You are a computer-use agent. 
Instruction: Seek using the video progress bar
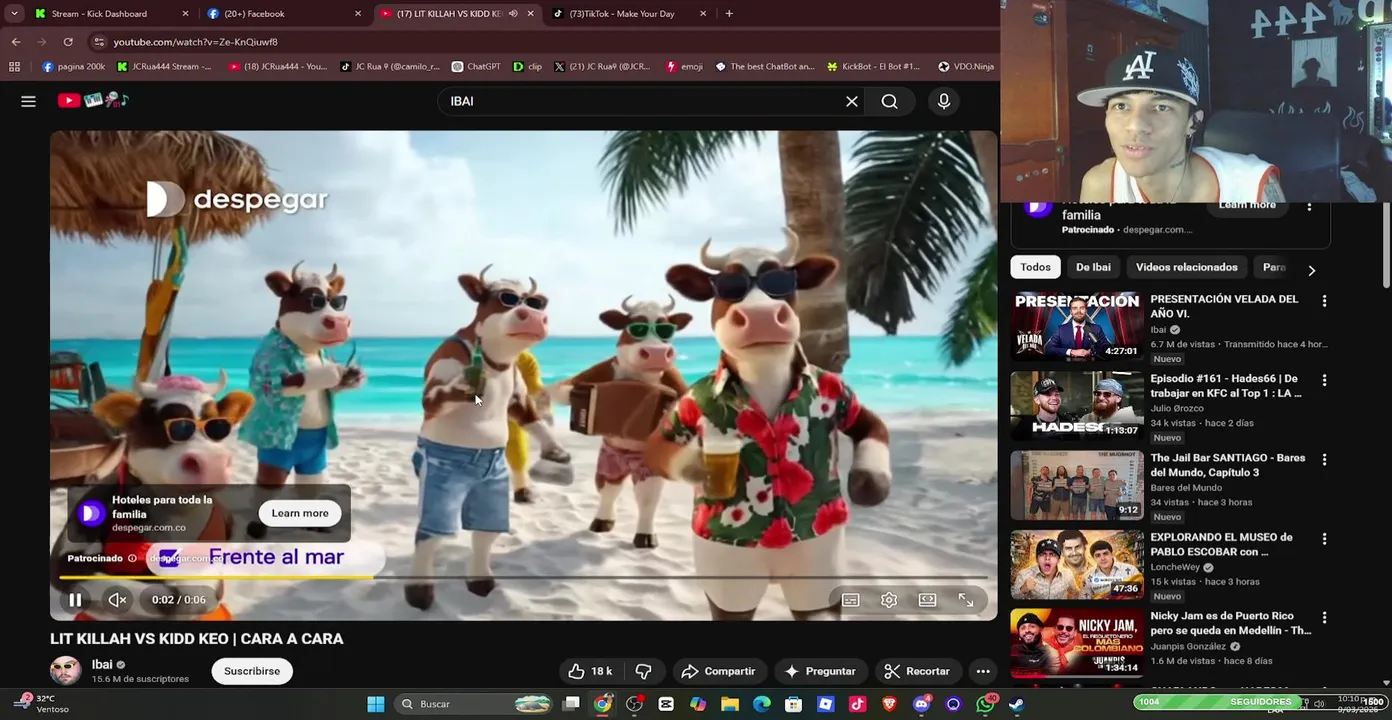pyautogui.click(x=523, y=577)
